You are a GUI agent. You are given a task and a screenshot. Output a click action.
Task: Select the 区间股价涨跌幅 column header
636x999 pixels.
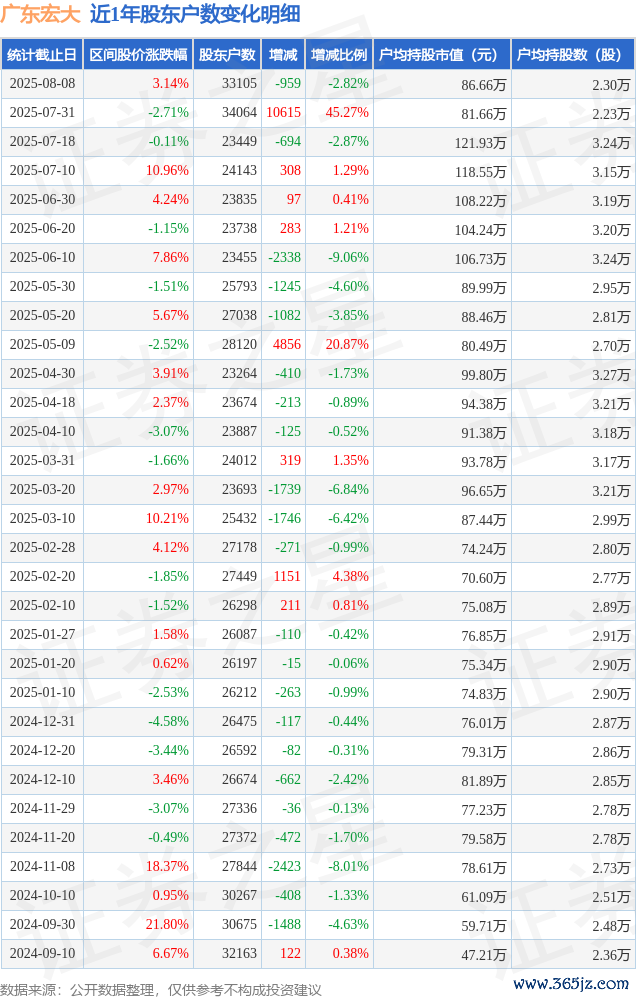[x=138, y=55]
